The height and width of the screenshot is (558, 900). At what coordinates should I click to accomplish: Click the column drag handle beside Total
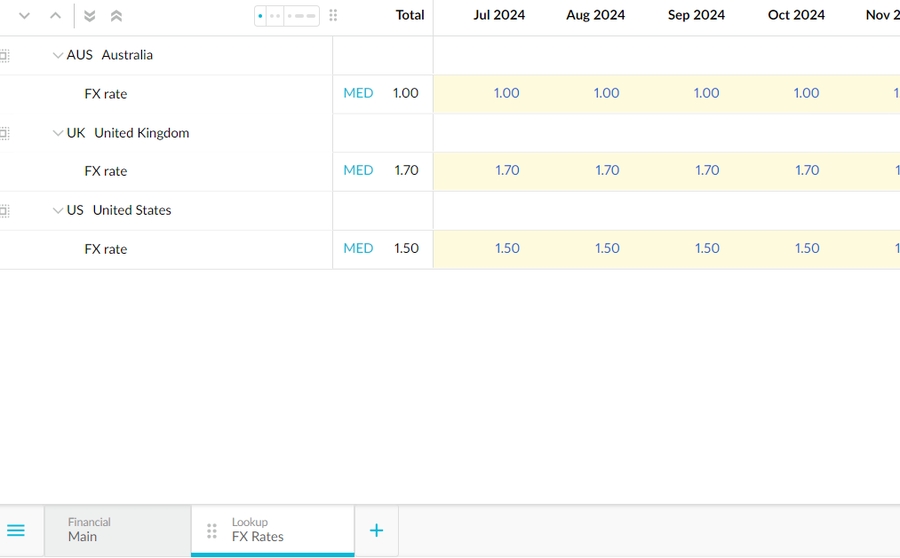(x=333, y=16)
